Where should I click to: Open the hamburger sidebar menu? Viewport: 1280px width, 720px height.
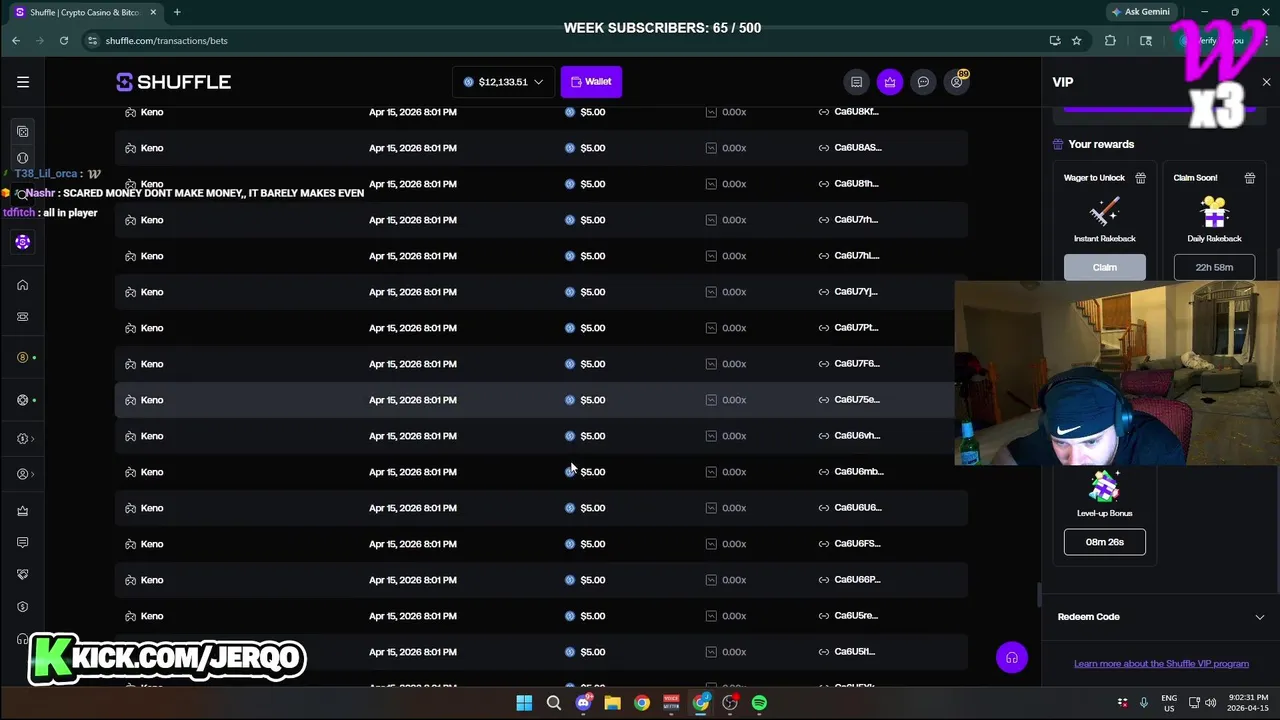[x=23, y=82]
